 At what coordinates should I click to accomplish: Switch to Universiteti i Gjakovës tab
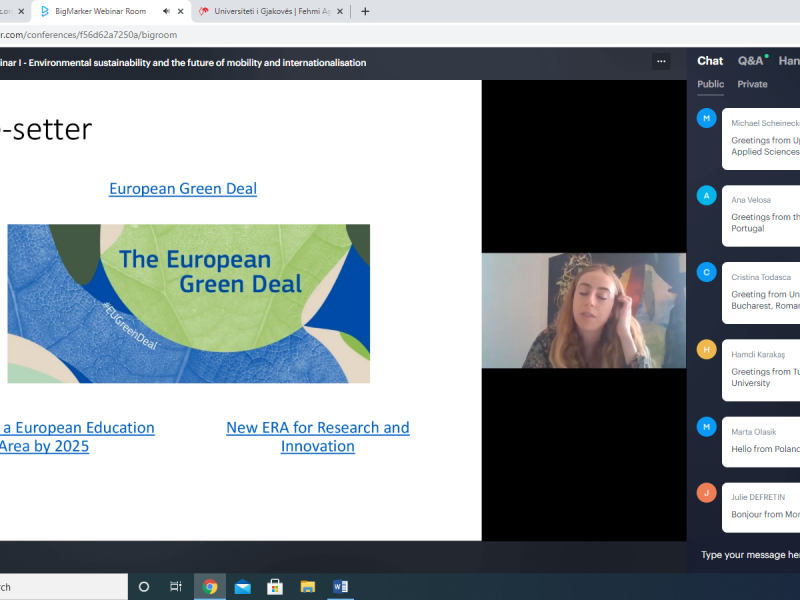pos(271,11)
